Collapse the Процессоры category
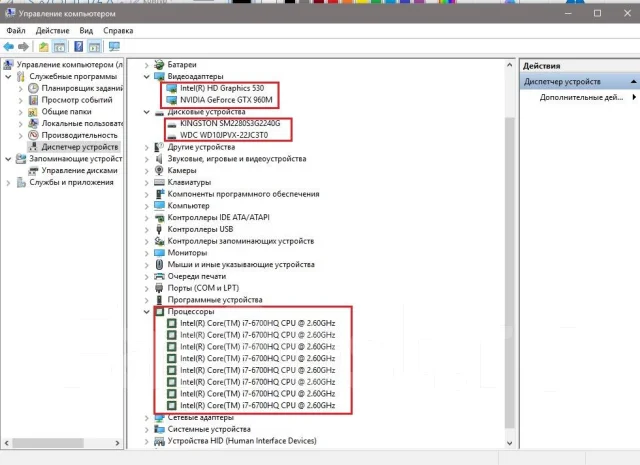 (146, 311)
